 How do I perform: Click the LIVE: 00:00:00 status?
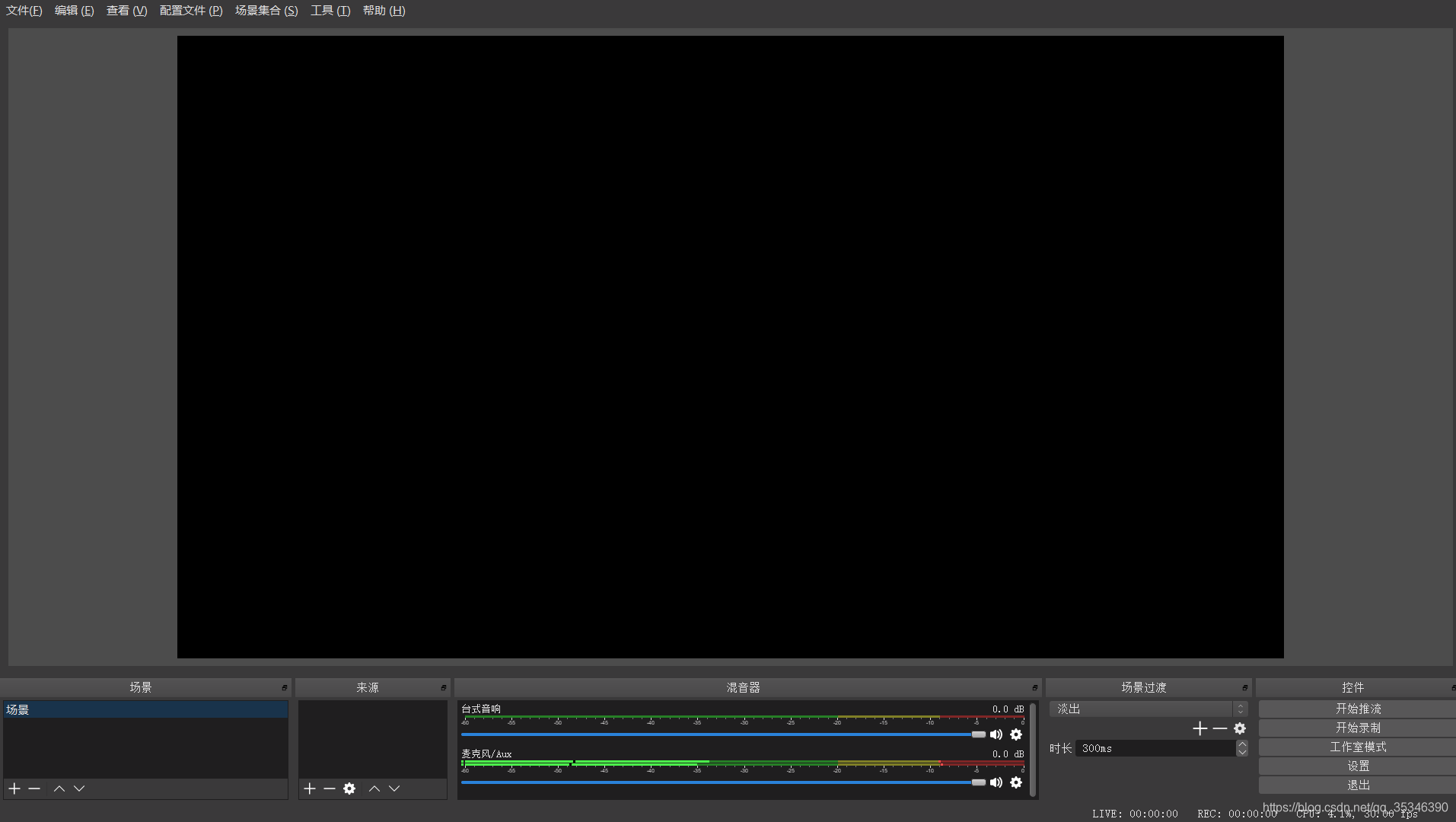pyautogui.click(x=1135, y=814)
